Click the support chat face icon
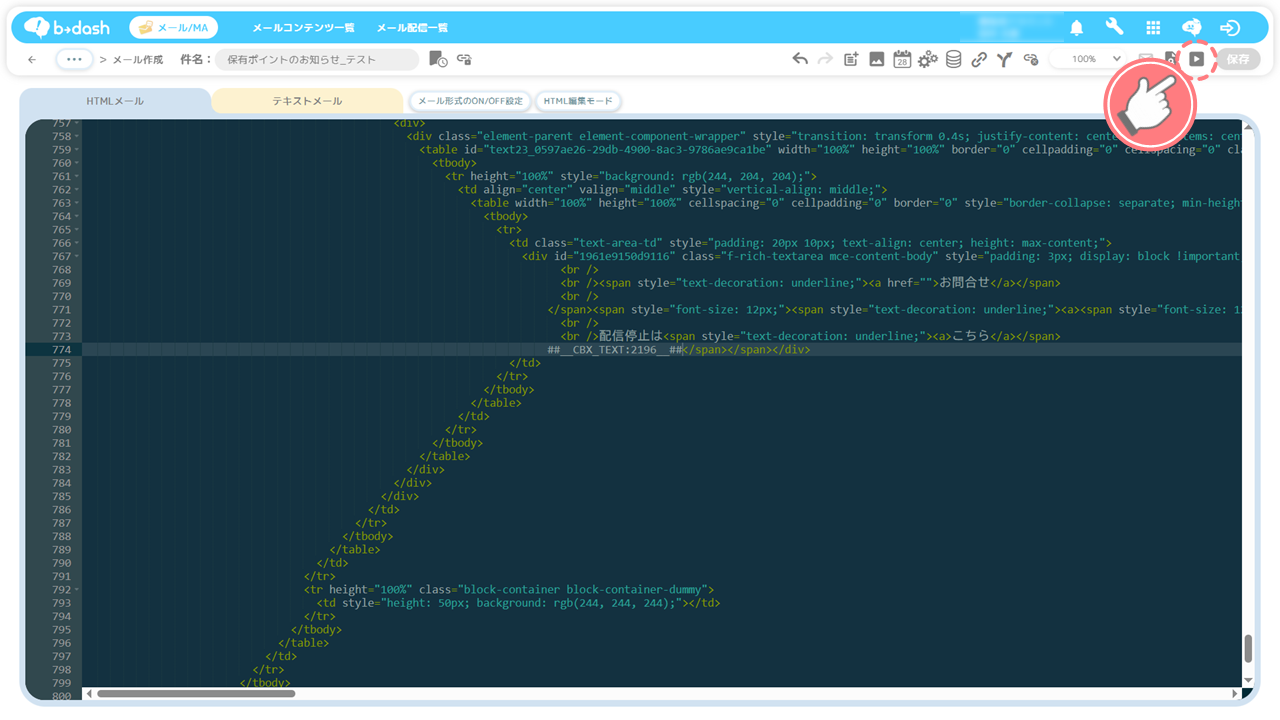 [1192, 28]
